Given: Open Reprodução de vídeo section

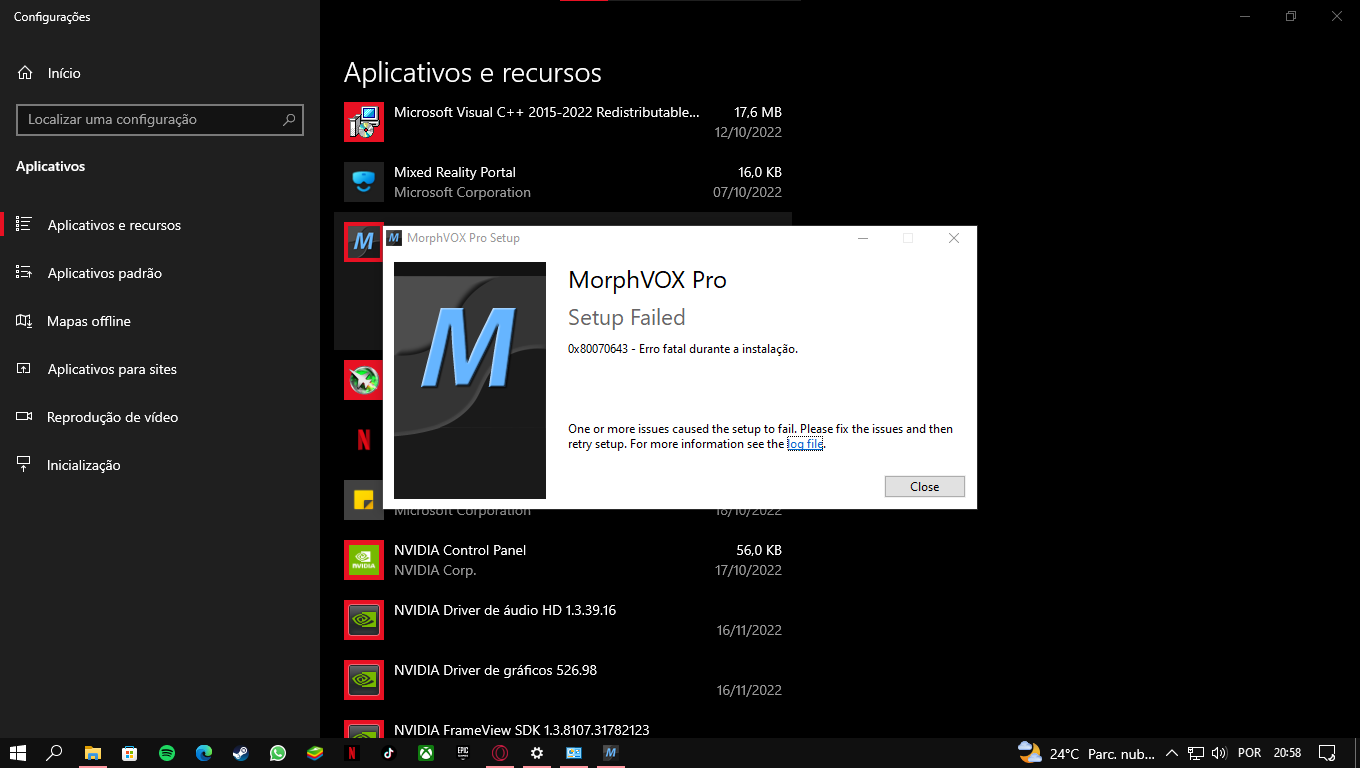Looking at the screenshot, I should click(160, 417).
